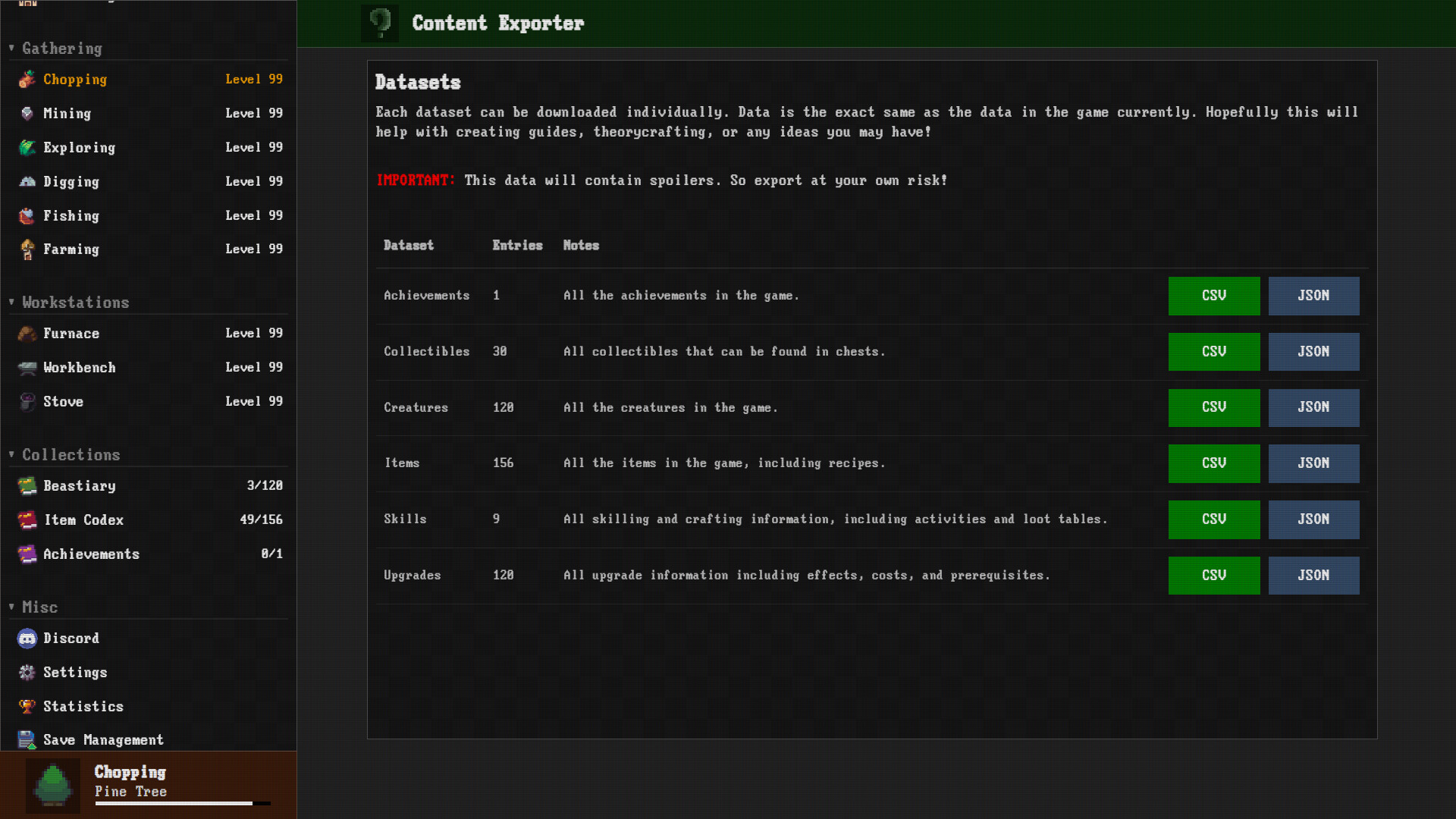Select the Furnace workstation icon
The width and height of the screenshot is (1456, 819).
(x=27, y=334)
